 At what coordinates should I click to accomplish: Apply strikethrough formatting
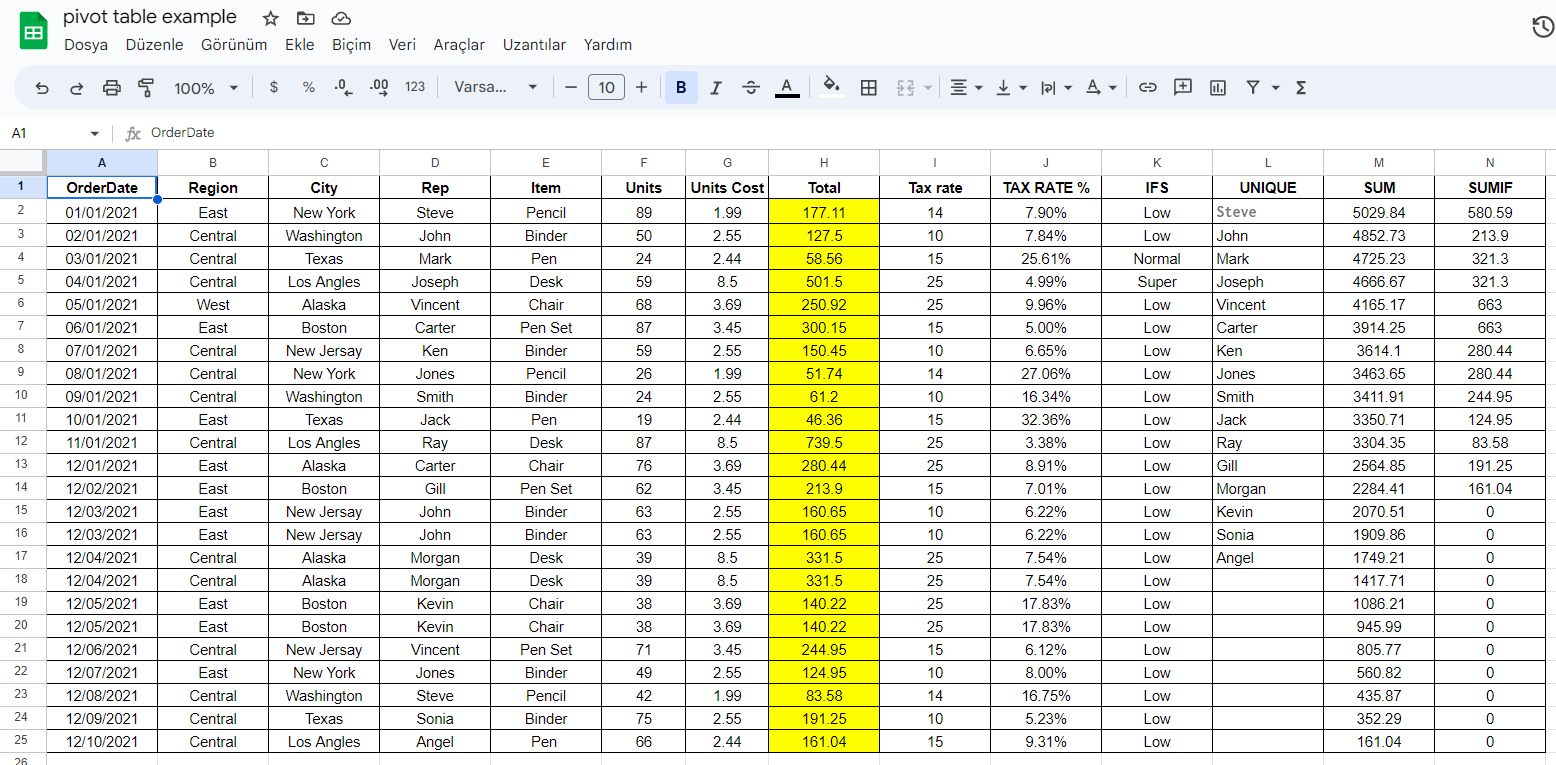[751, 87]
